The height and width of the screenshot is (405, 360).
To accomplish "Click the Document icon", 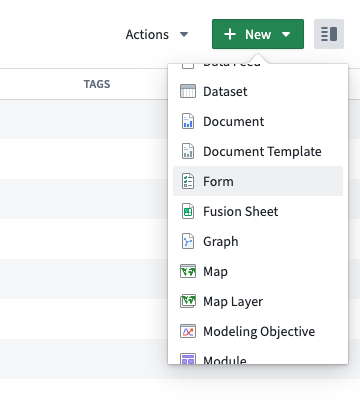I will click(188, 121).
